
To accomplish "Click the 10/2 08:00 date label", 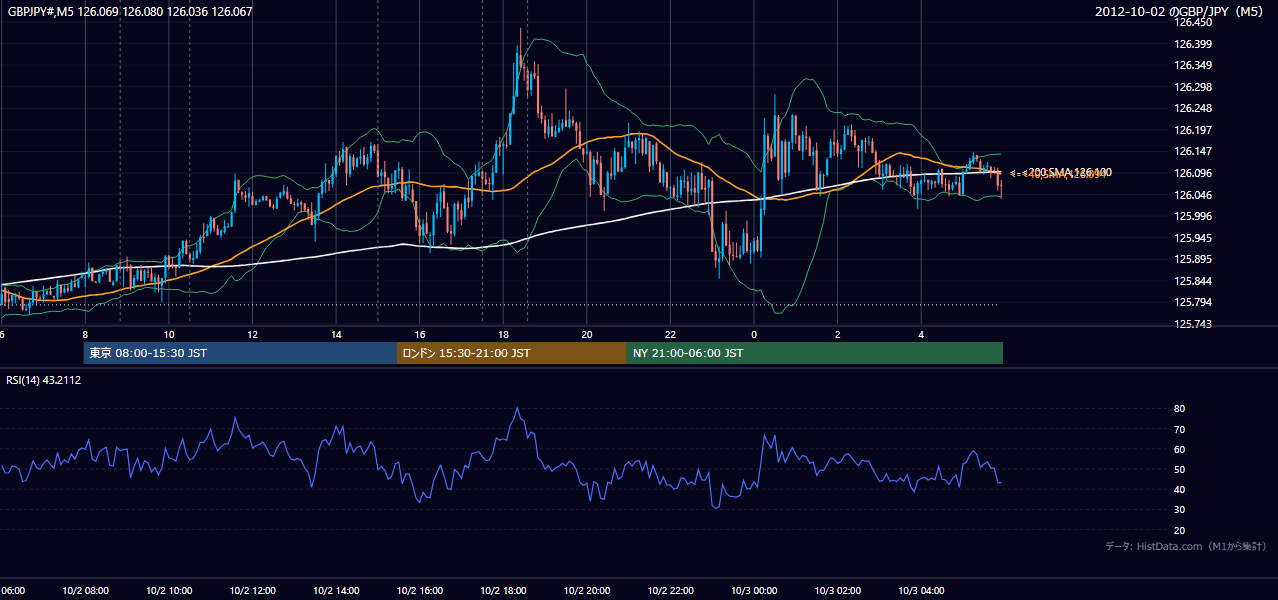I will pyautogui.click(x=85, y=591).
